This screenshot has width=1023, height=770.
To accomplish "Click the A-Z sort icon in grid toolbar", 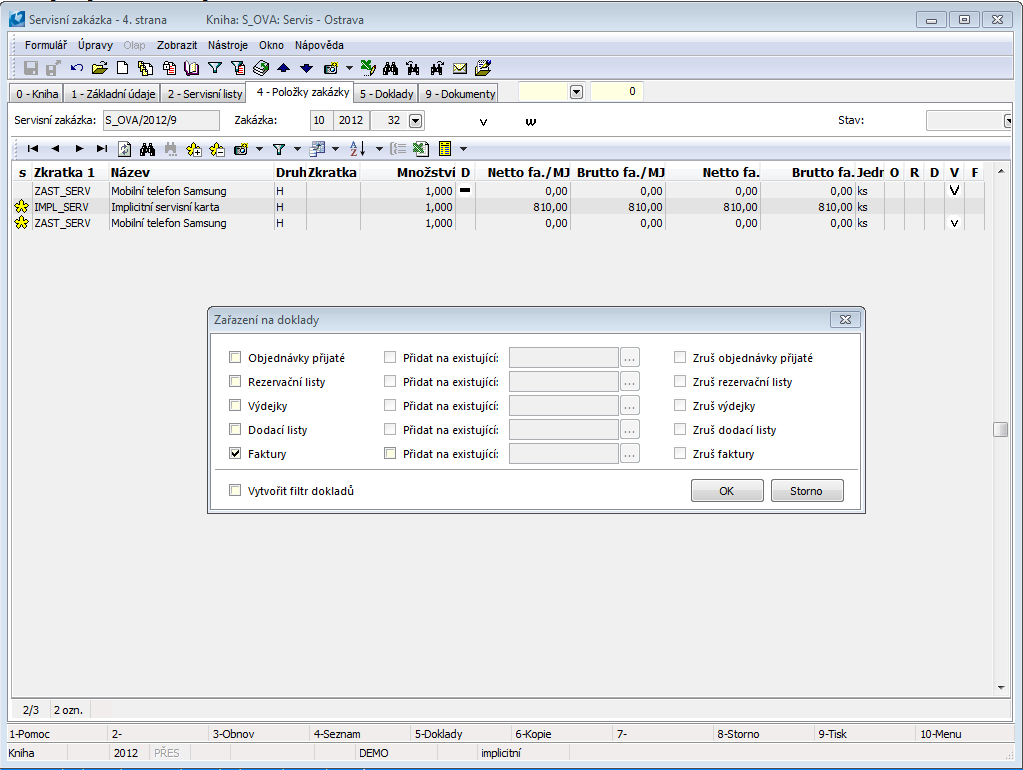I will click(358, 149).
